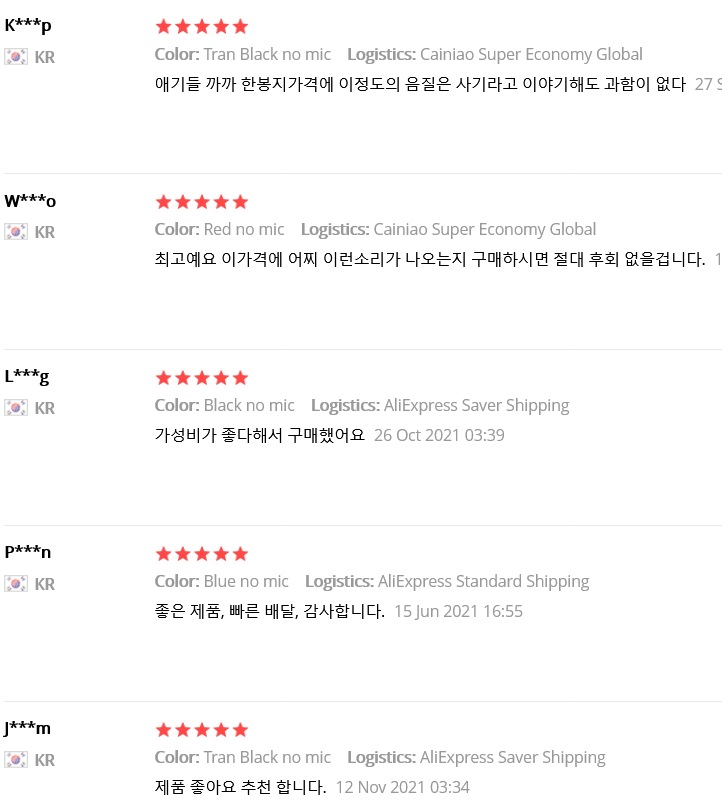
Task: Click the five-star rating on K***p's review
Action: [x=202, y=26]
